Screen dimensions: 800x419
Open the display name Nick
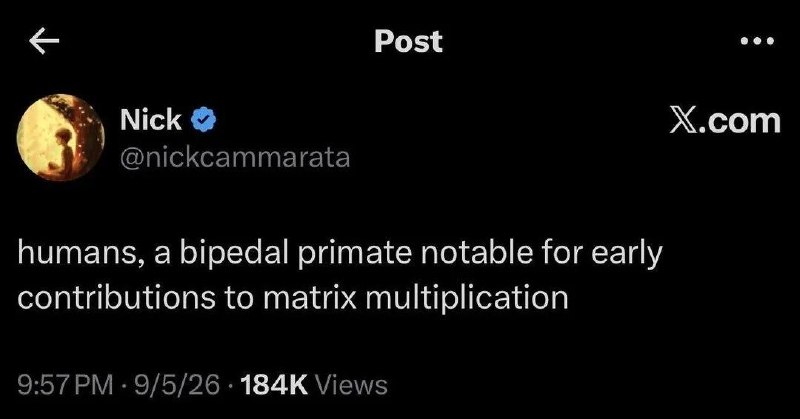[x=151, y=119]
